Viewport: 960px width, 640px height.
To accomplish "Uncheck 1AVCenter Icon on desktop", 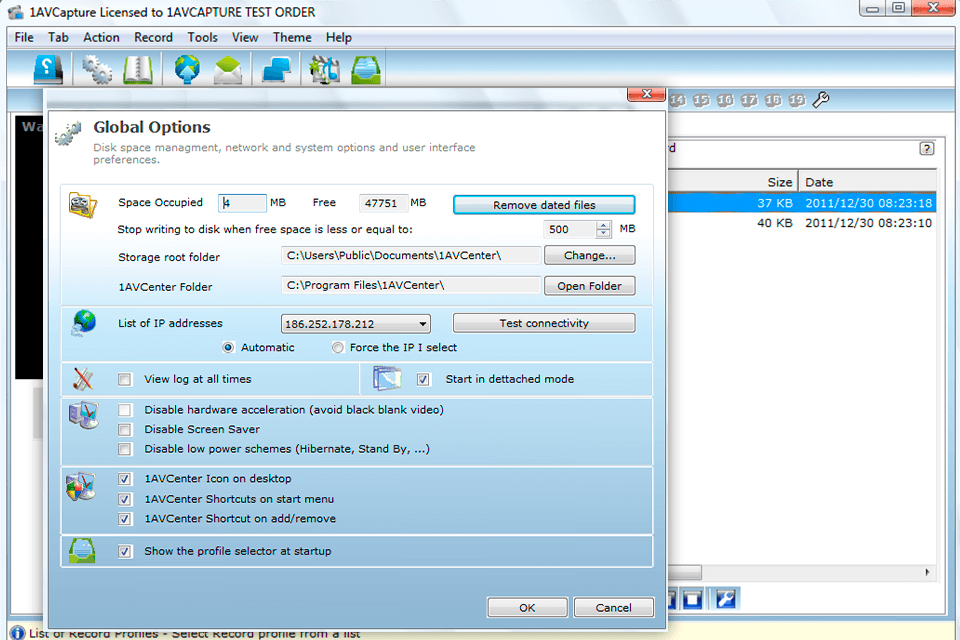I will tap(125, 479).
